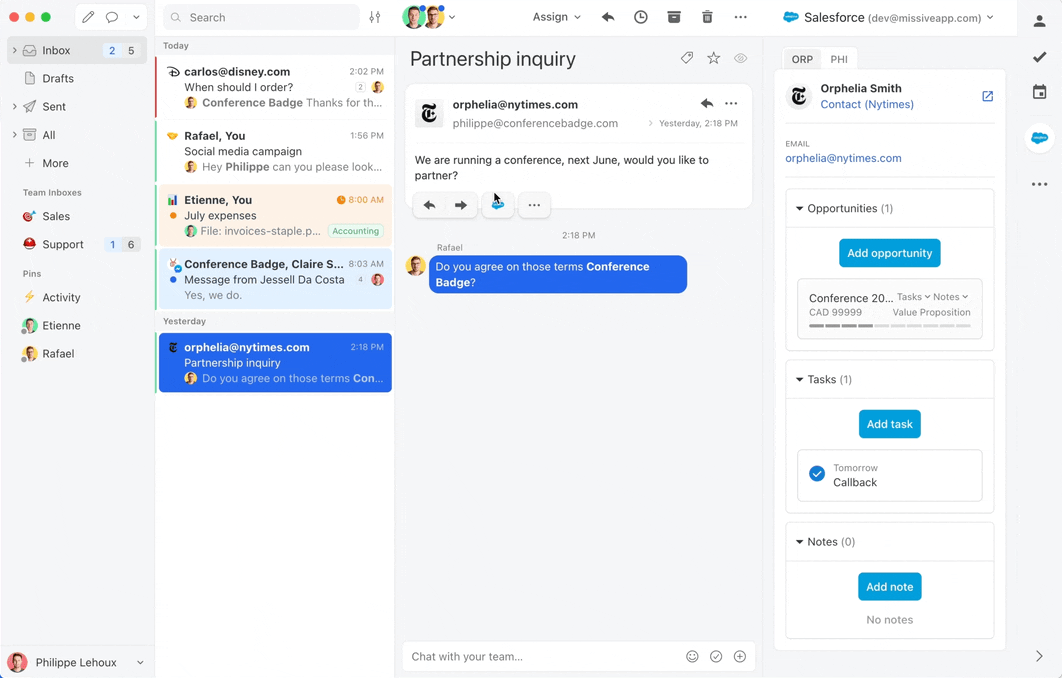Open the calendar icon in right sidebar
The width and height of the screenshot is (1062, 678).
1040,93
